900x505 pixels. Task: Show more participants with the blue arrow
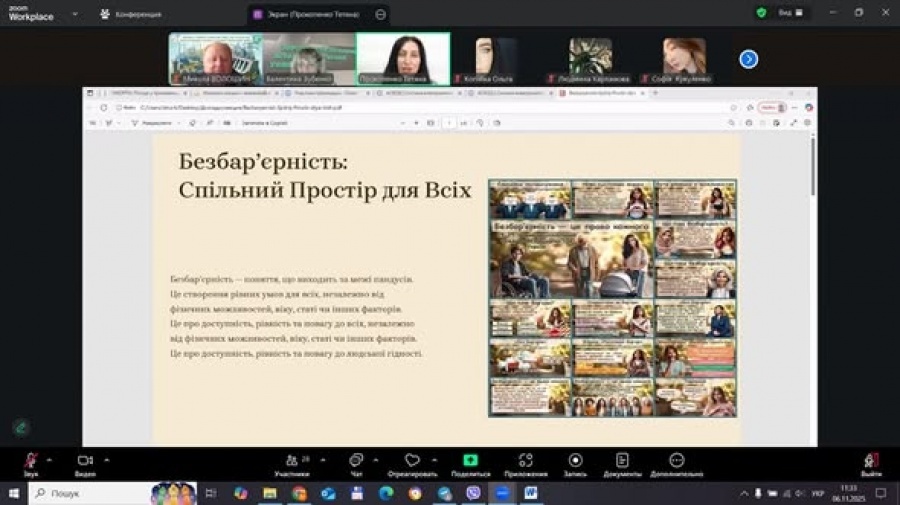pos(748,59)
